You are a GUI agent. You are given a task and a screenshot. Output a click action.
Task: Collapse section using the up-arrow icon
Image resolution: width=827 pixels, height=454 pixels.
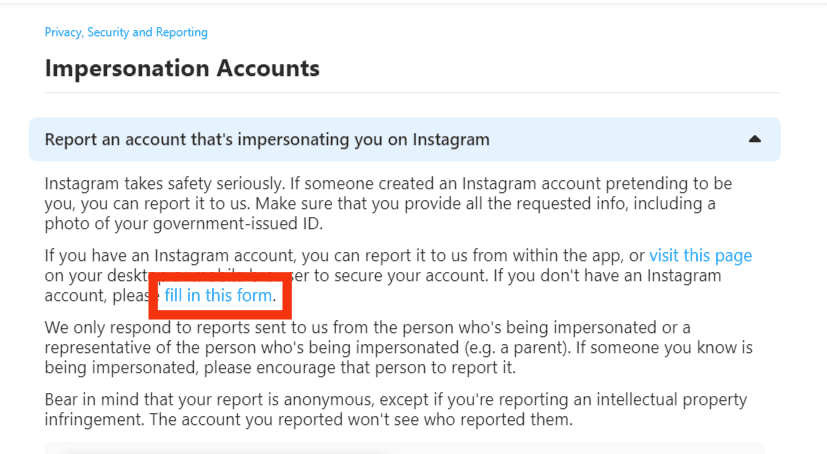click(755, 139)
